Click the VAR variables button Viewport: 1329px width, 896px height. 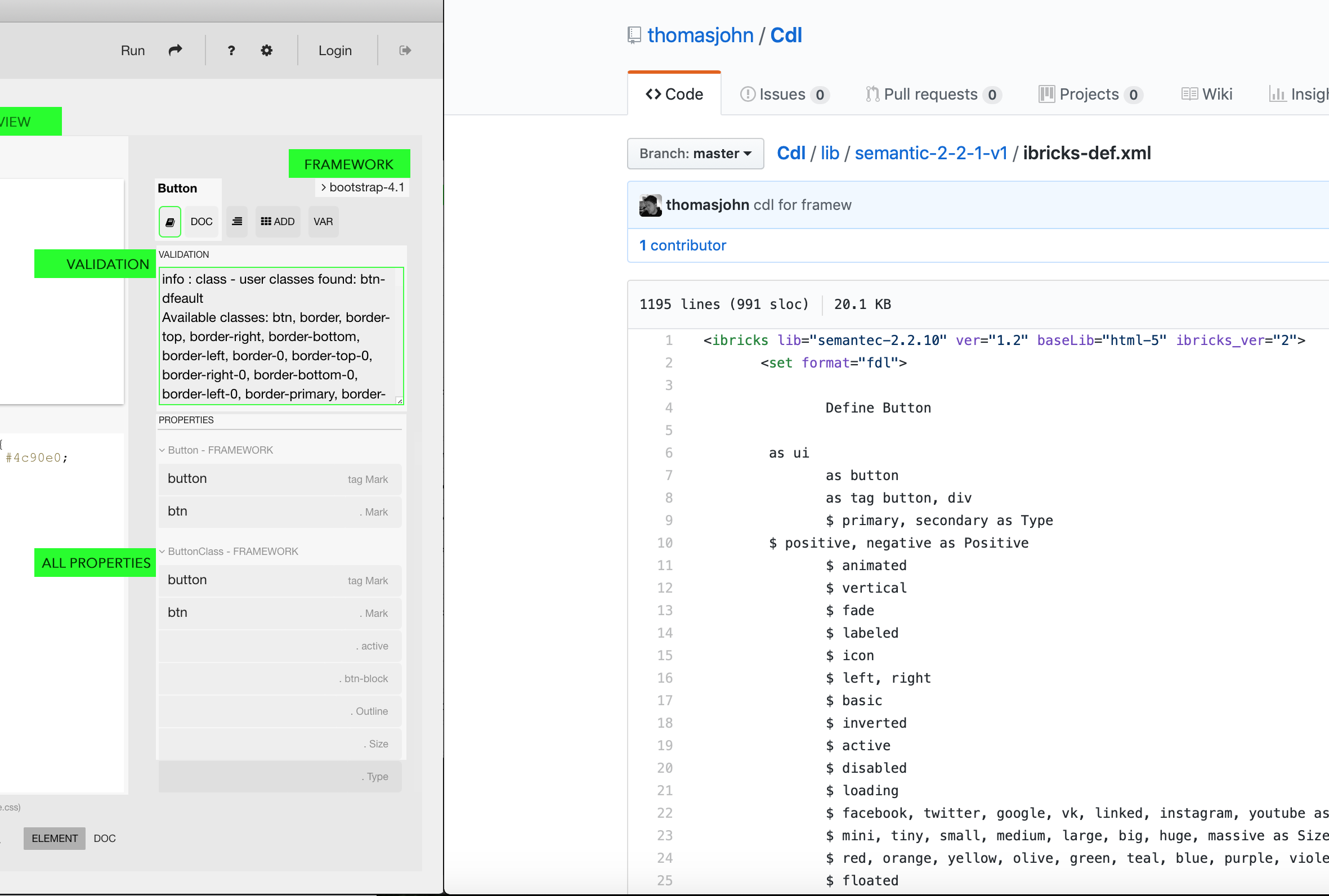323,221
